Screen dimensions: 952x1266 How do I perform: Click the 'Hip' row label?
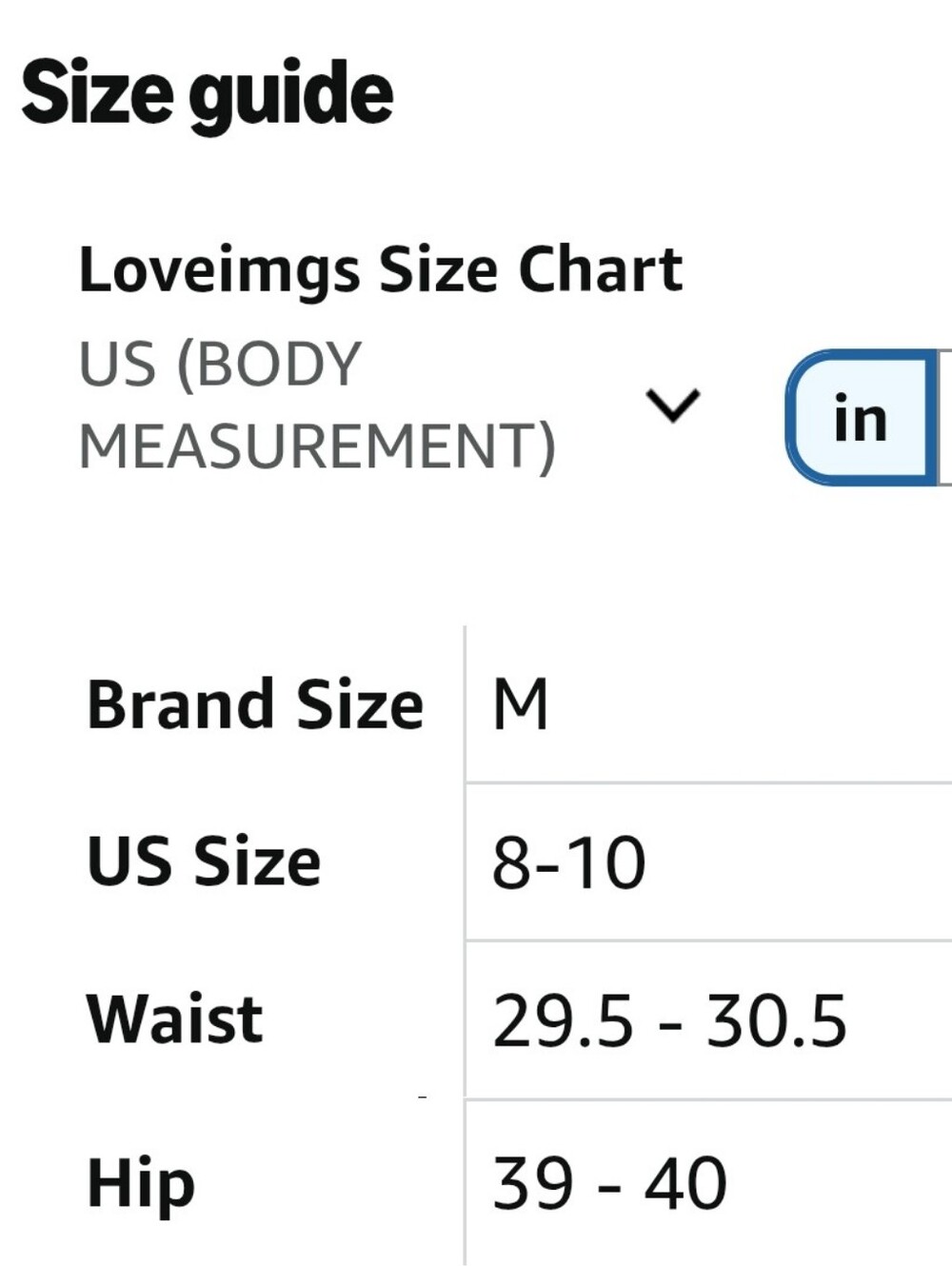pos(141,1183)
